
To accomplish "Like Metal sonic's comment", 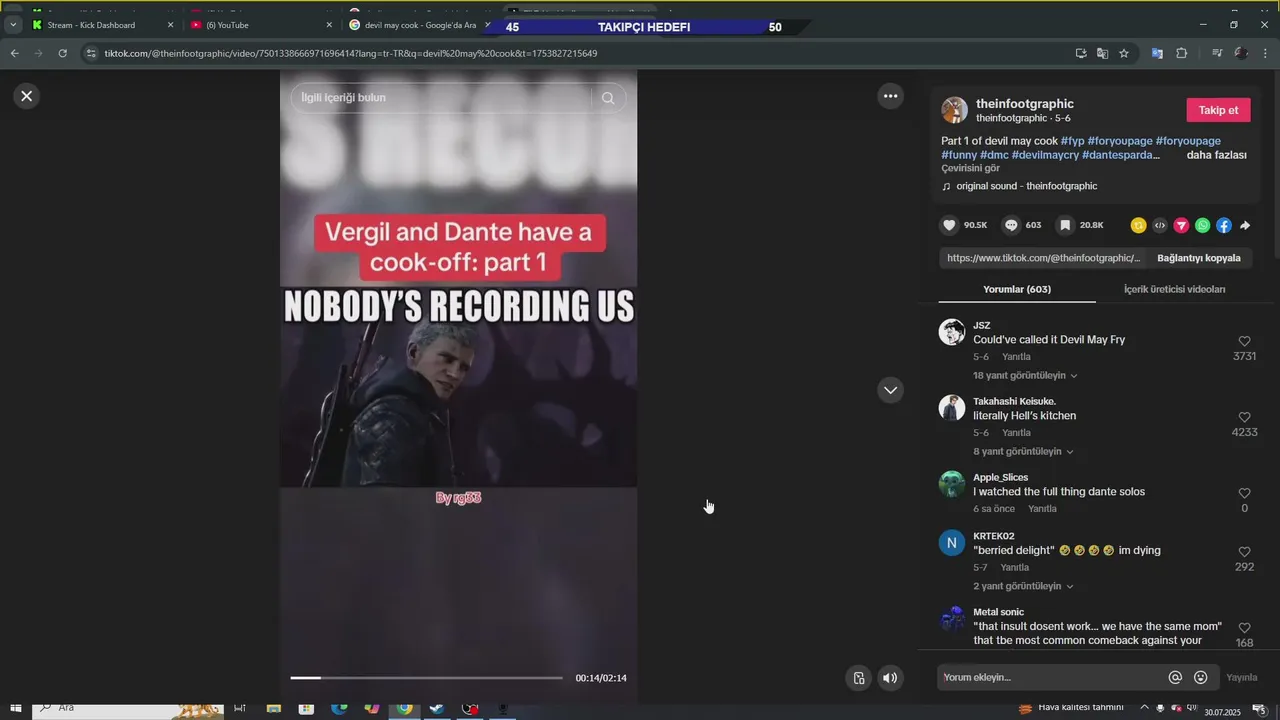I will coord(1244,628).
